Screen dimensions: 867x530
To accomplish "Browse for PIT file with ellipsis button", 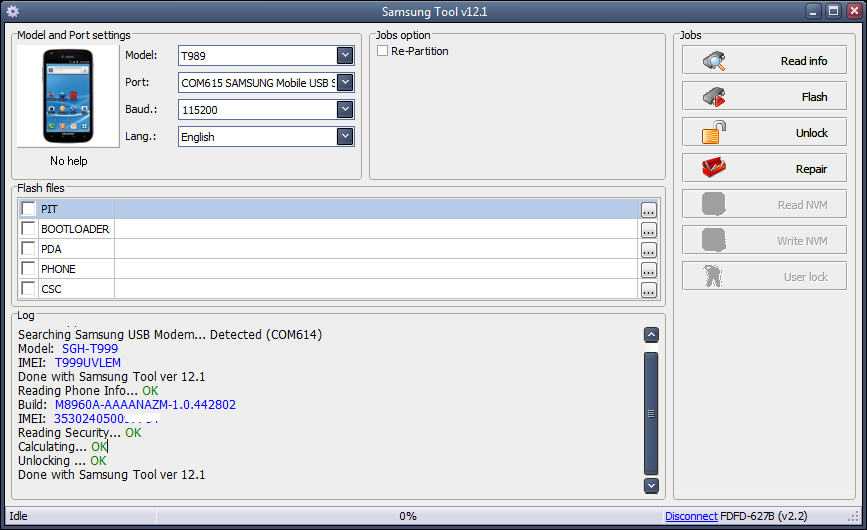I will pyautogui.click(x=649, y=210).
